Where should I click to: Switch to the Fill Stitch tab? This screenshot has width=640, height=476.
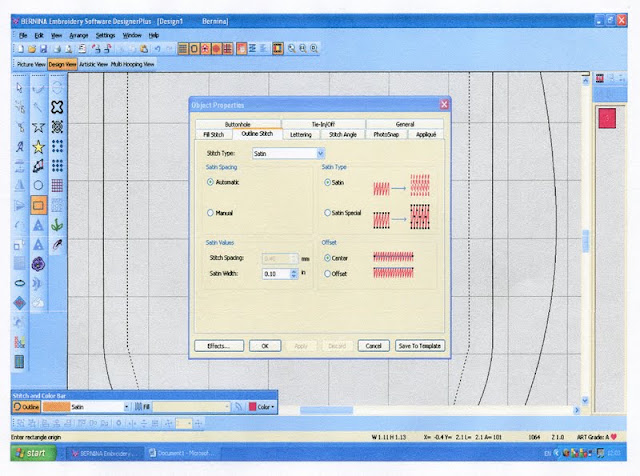tap(214, 135)
